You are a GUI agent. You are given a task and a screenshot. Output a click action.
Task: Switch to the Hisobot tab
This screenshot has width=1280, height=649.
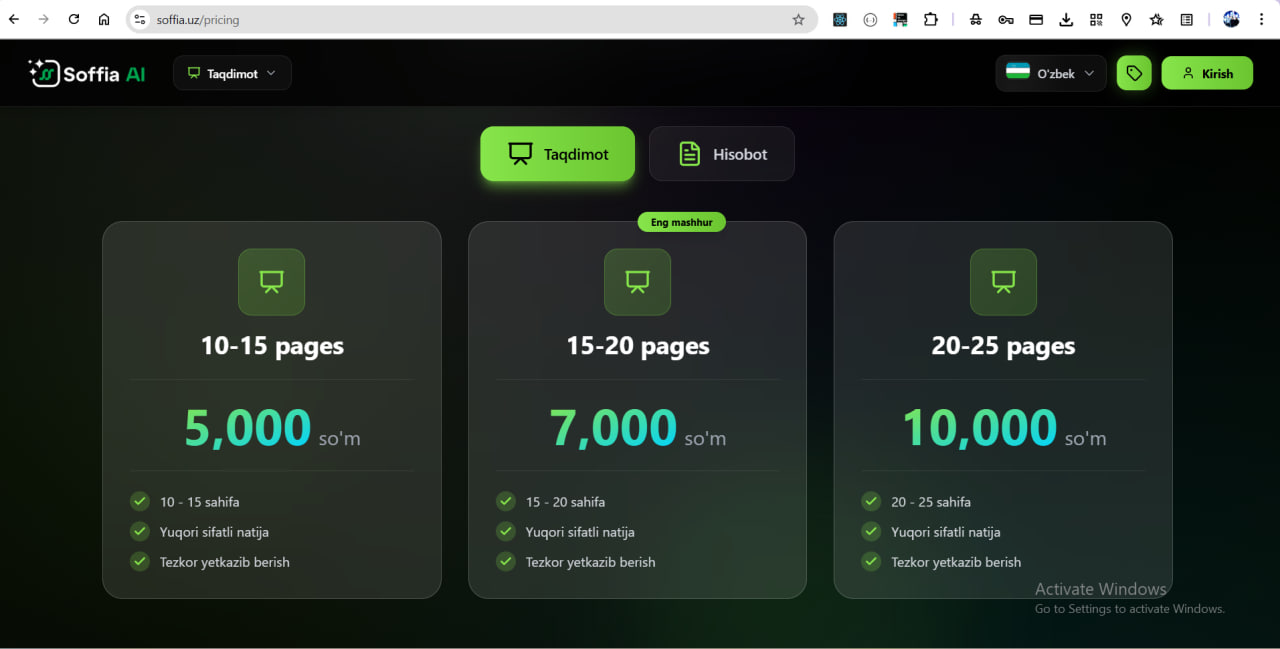pos(721,153)
